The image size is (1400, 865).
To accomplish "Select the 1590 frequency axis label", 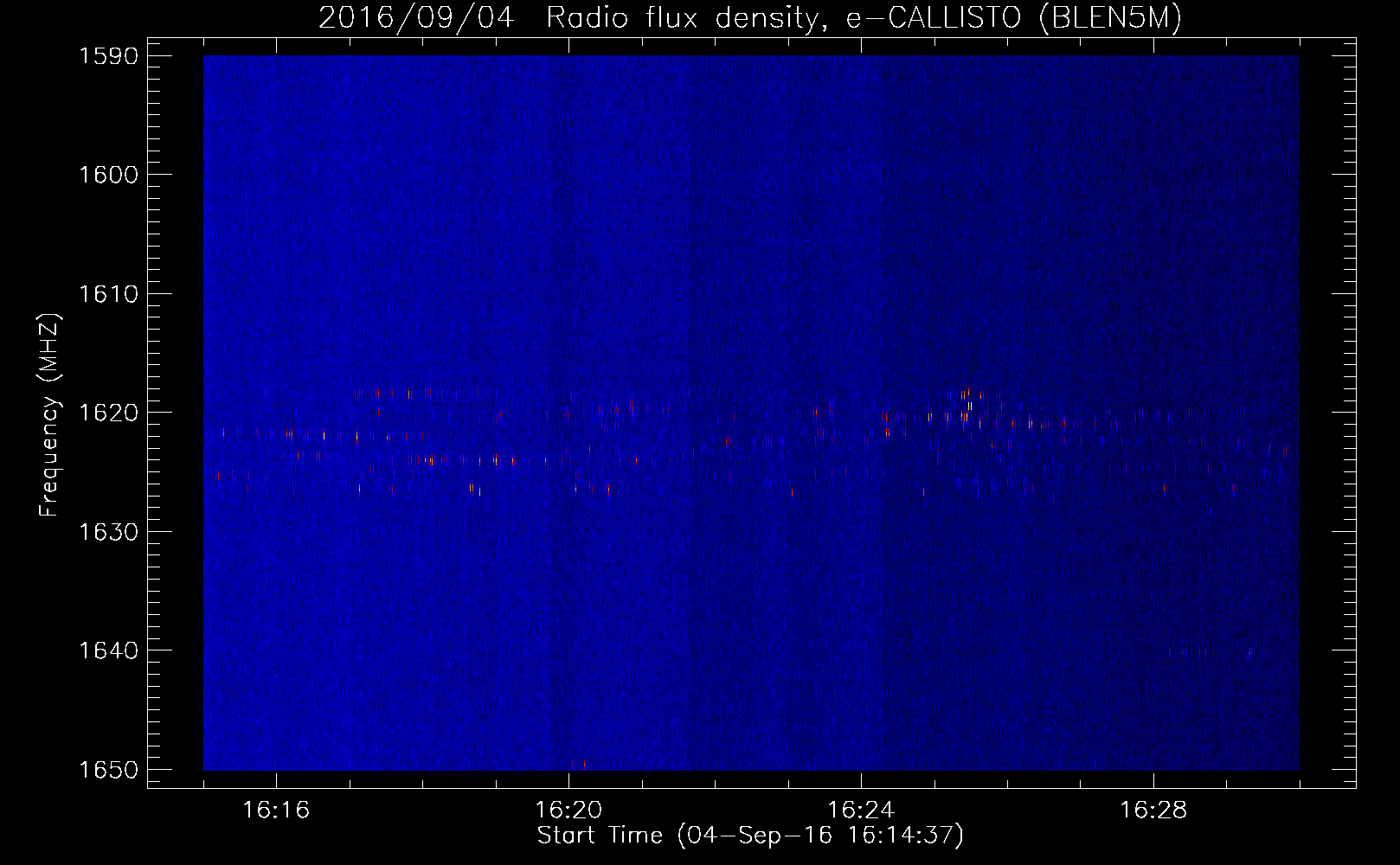I will [108, 56].
